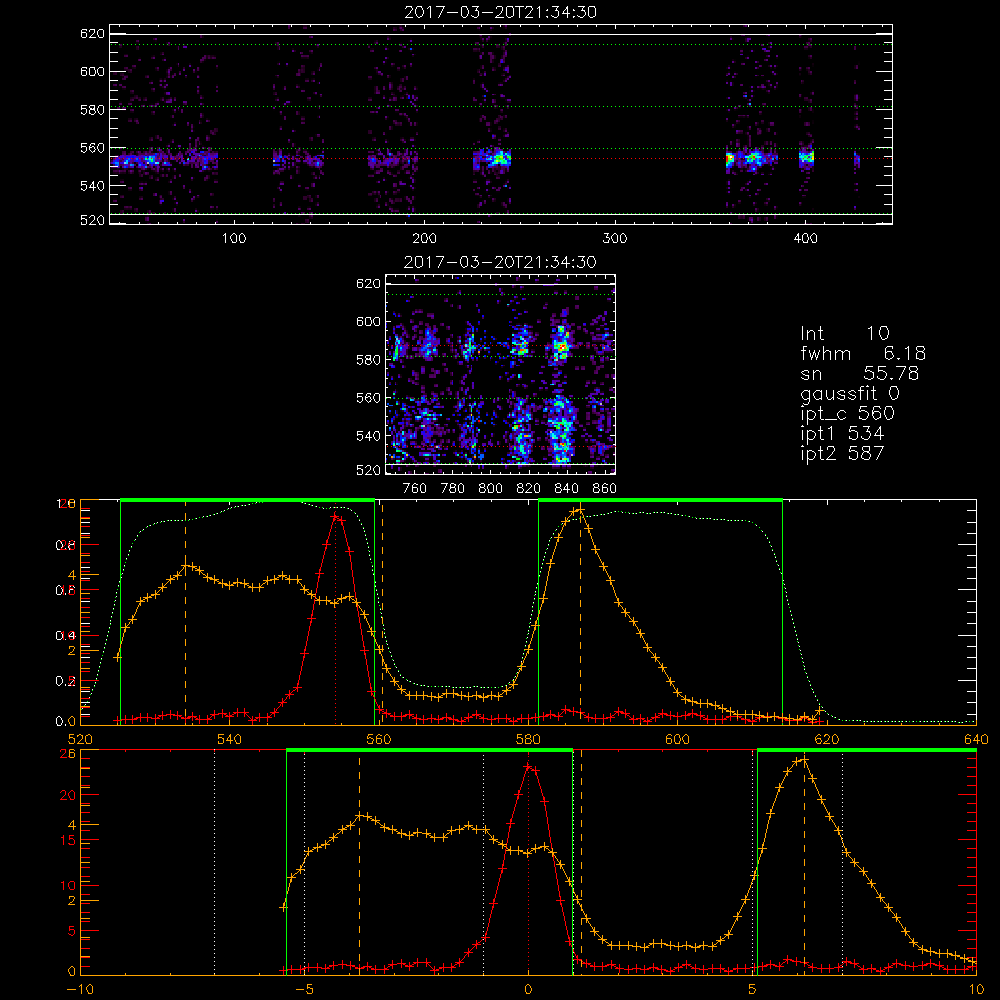Image resolution: width=1000 pixels, height=1000 pixels.
Task: Click x-axis tick label 100 on top plot
Action: coord(234,239)
